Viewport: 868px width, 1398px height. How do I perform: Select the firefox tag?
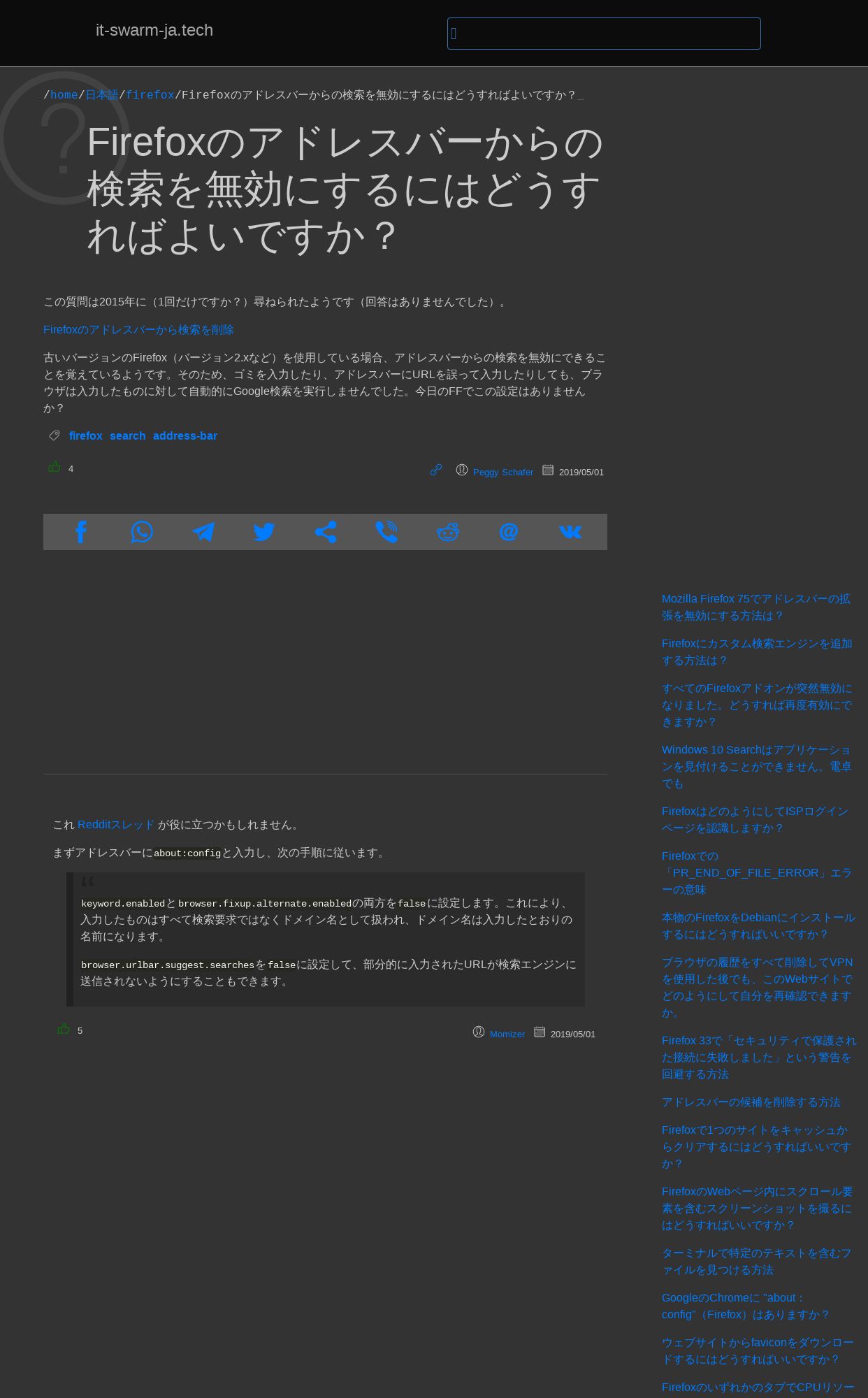click(x=86, y=435)
